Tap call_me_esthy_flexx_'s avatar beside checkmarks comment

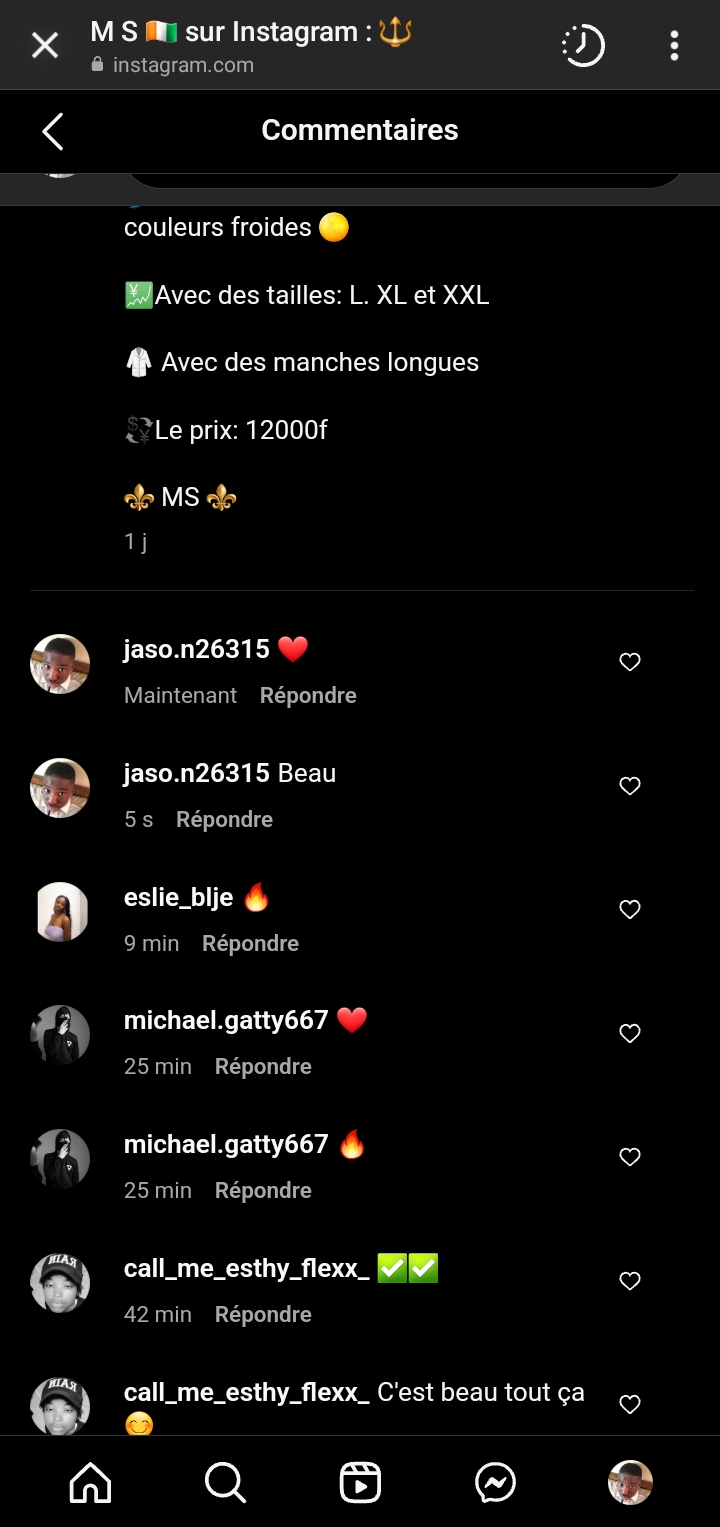60,1282
